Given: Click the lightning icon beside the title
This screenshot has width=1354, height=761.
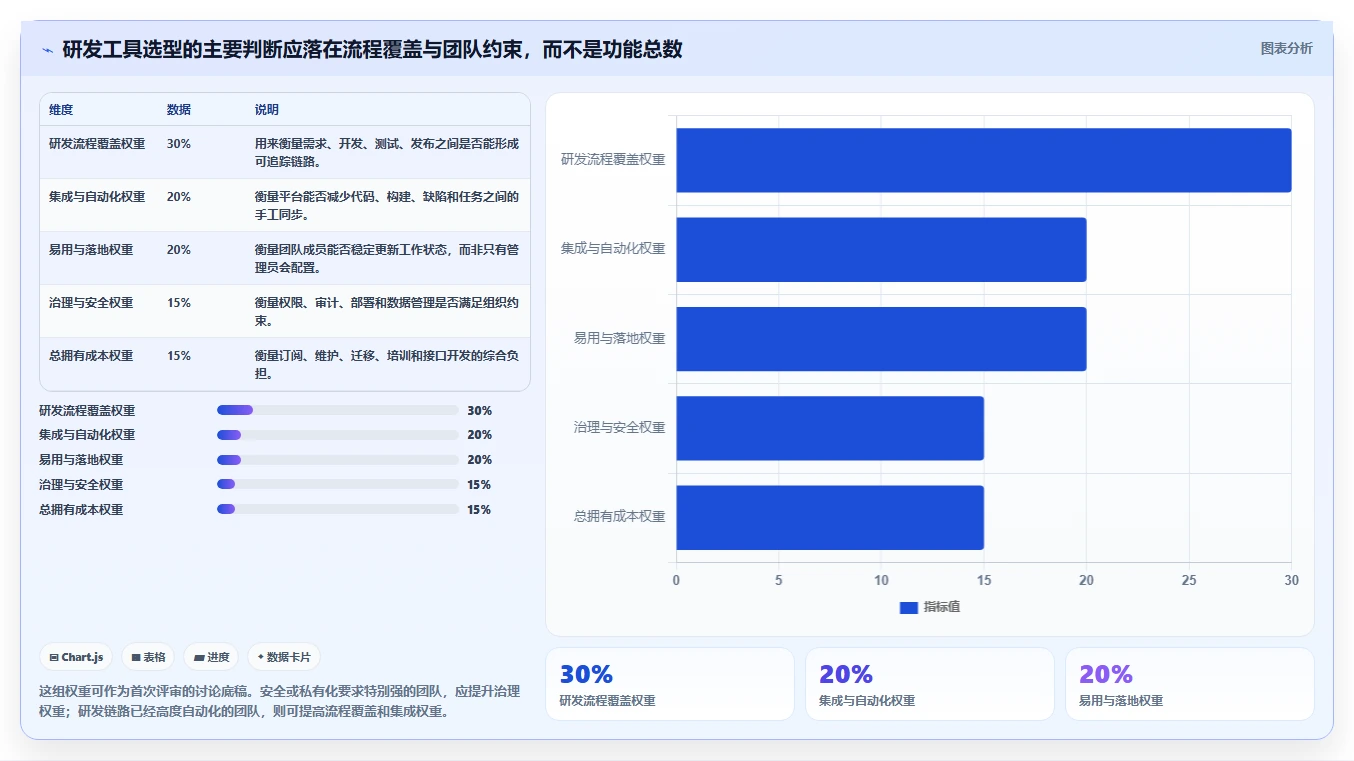Looking at the screenshot, I should 47,50.
